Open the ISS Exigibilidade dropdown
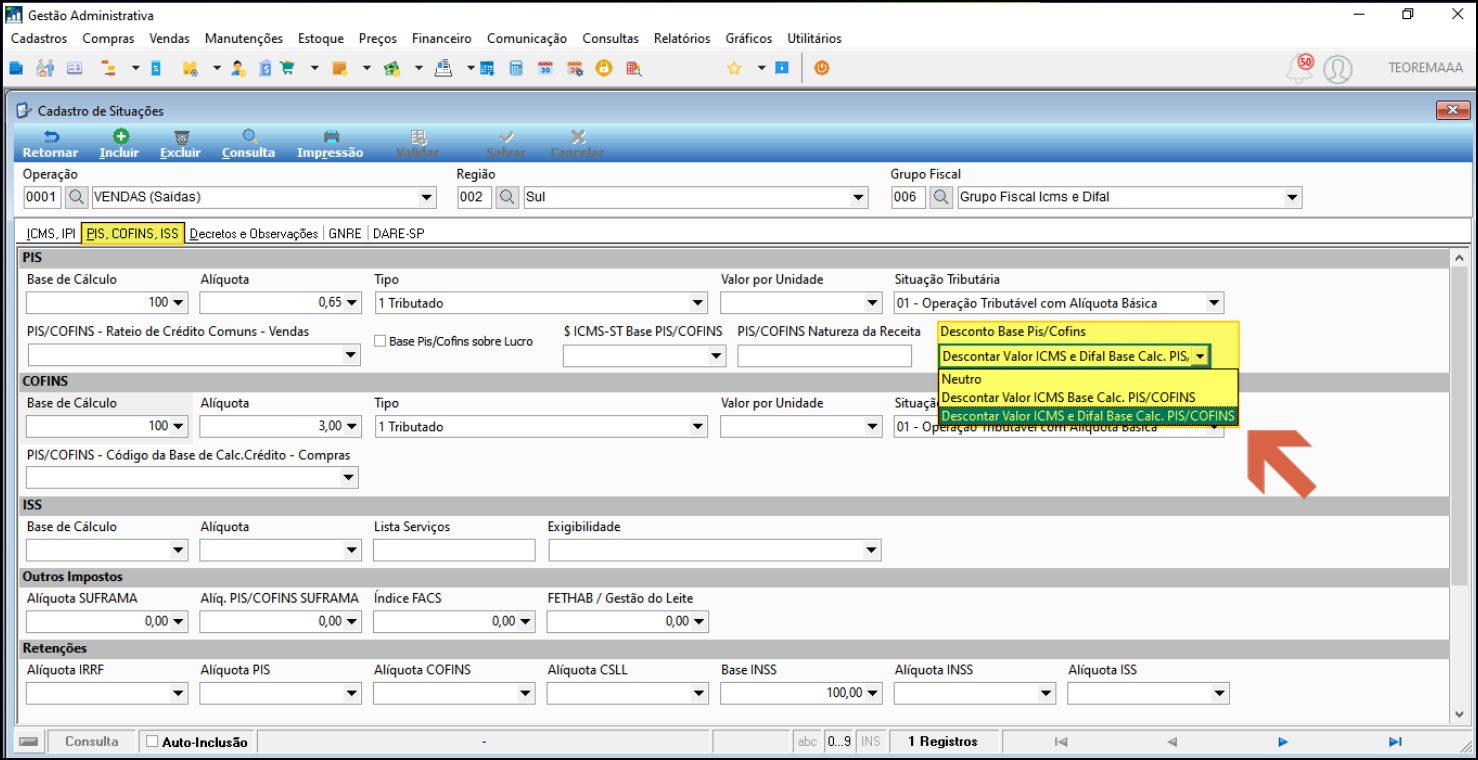This screenshot has width=1478, height=760. coord(872,550)
